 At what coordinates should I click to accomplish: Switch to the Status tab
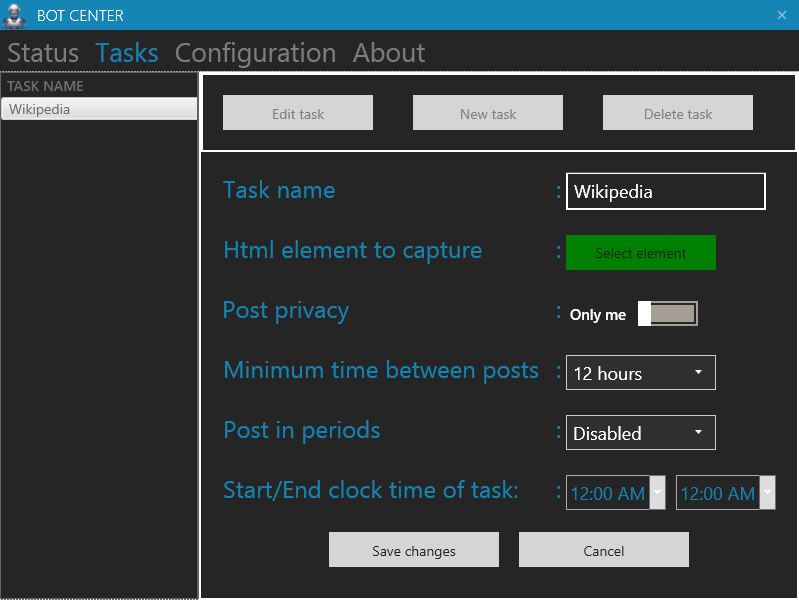tap(43, 53)
